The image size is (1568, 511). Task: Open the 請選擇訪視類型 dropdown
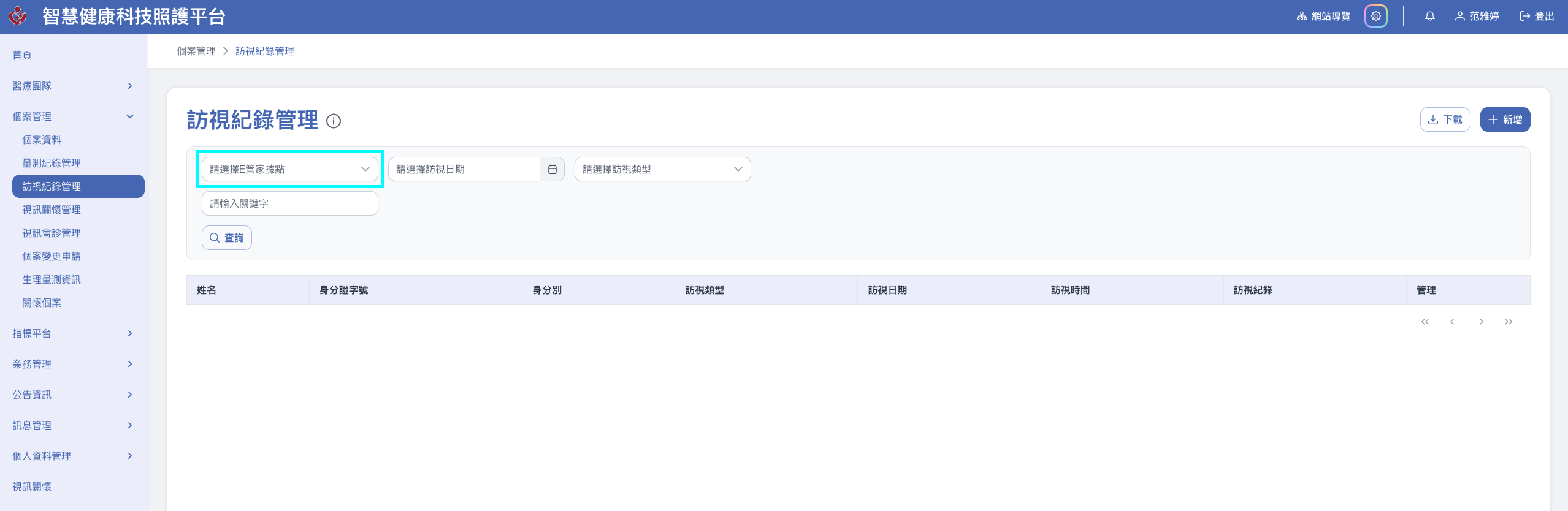pyautogui.click(x=662, y=169)
